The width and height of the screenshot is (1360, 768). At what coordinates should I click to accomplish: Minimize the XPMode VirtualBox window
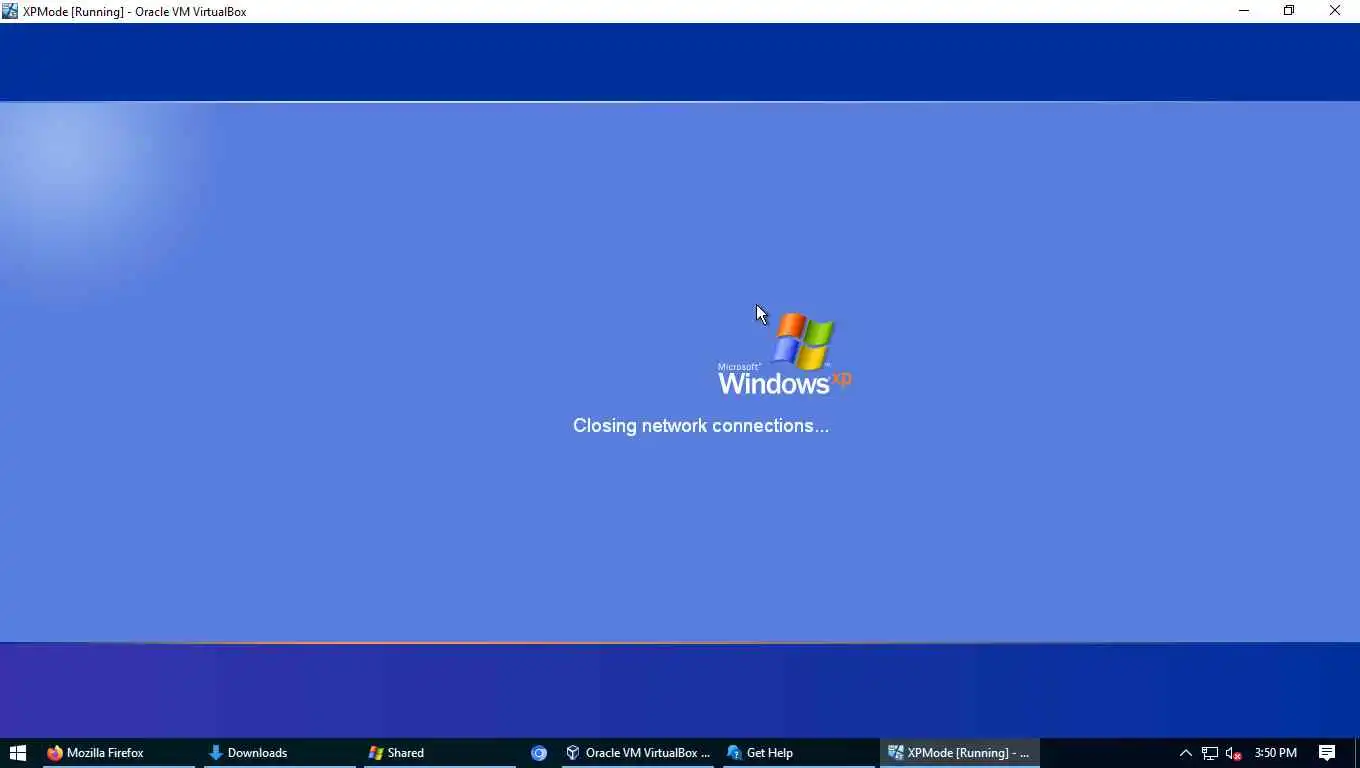click(x=1244, y=11)
